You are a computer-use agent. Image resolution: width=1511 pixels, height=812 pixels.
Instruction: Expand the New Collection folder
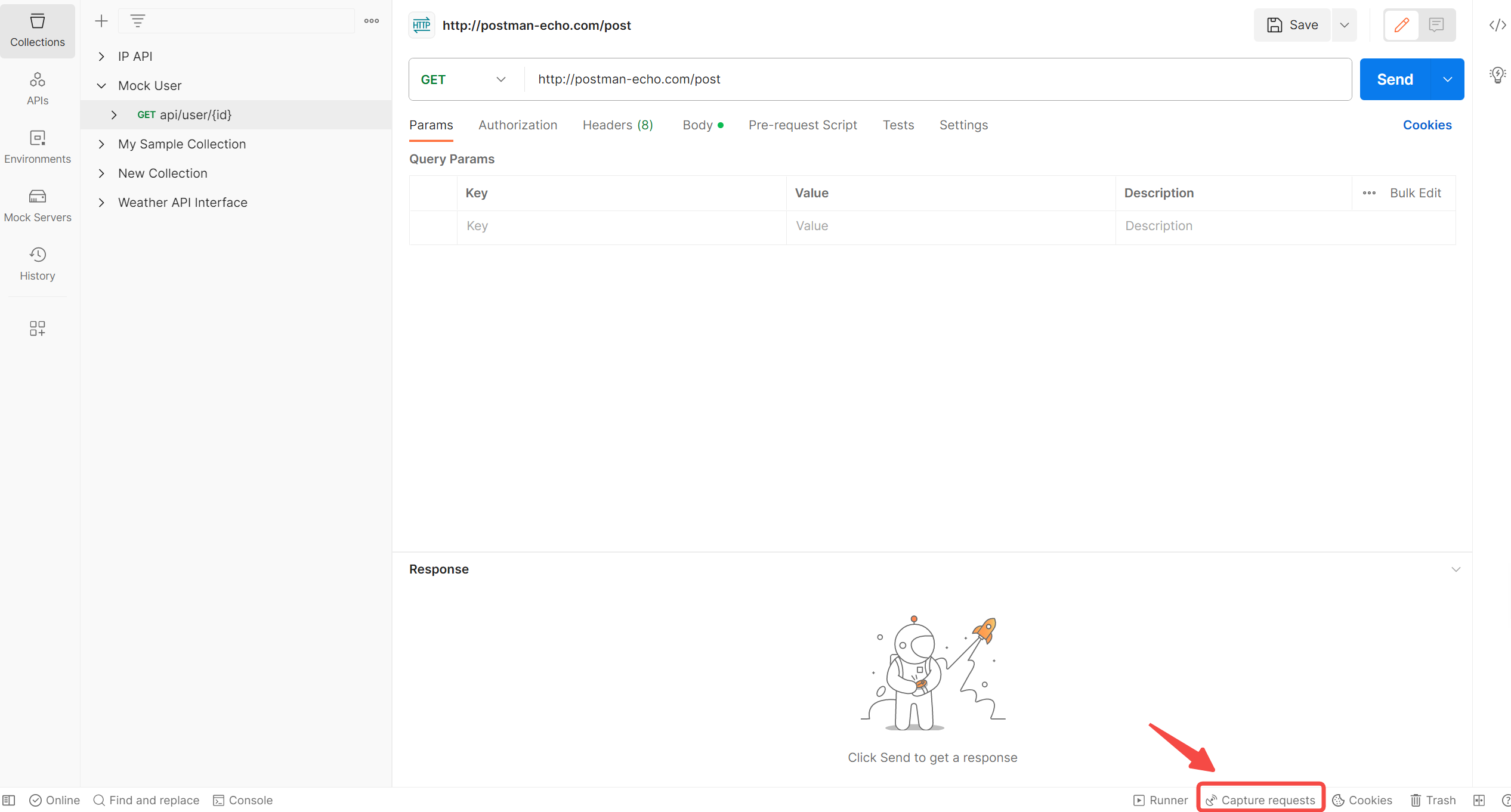point(101,173)
